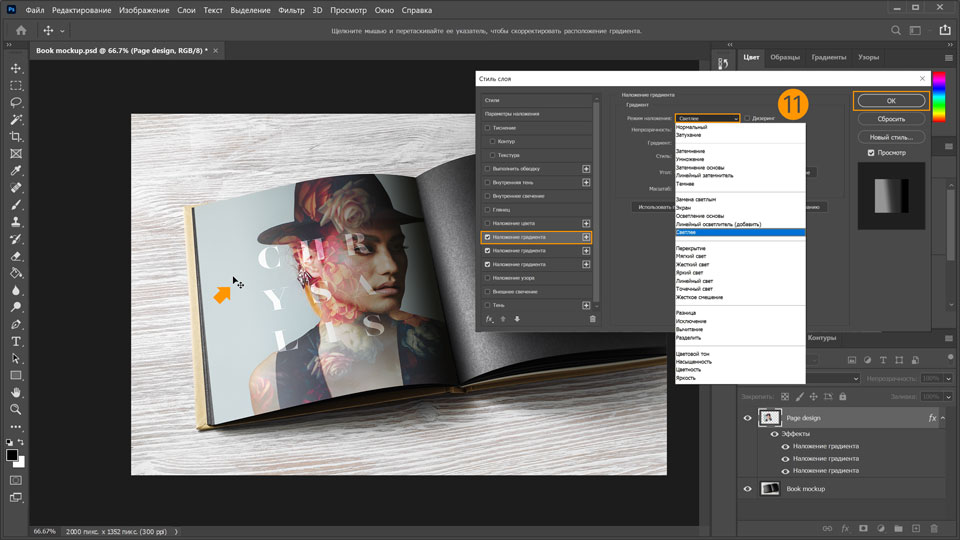960x540 pixels.
Task: Select the Zoom magnifier tool
Action: [x=16, y=409]
